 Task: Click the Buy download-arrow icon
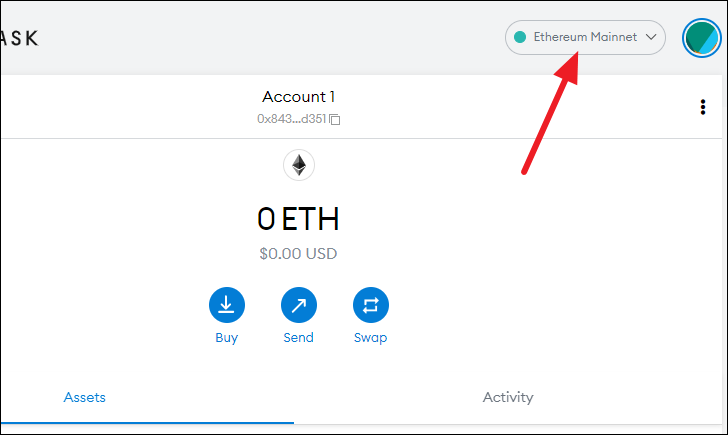(227, 305)
